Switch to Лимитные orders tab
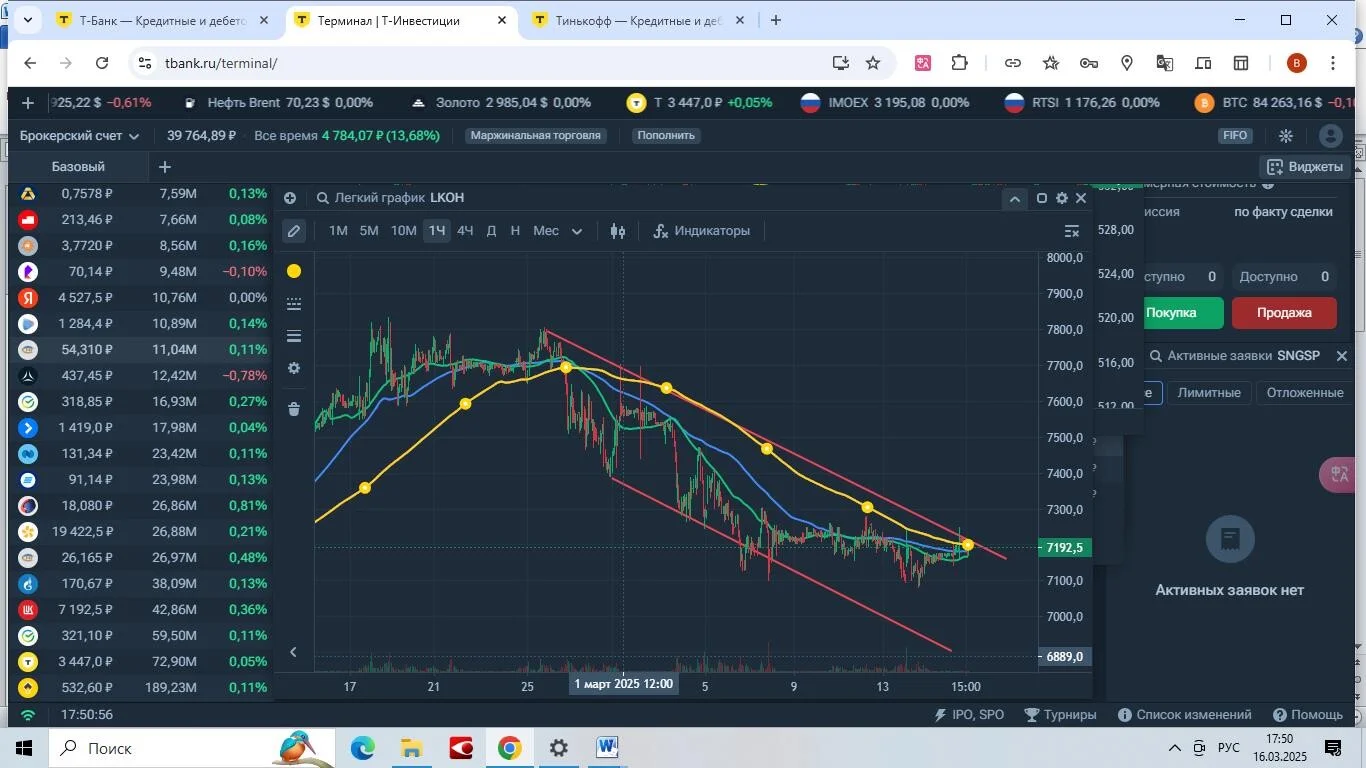 [x=1209, y=393]
